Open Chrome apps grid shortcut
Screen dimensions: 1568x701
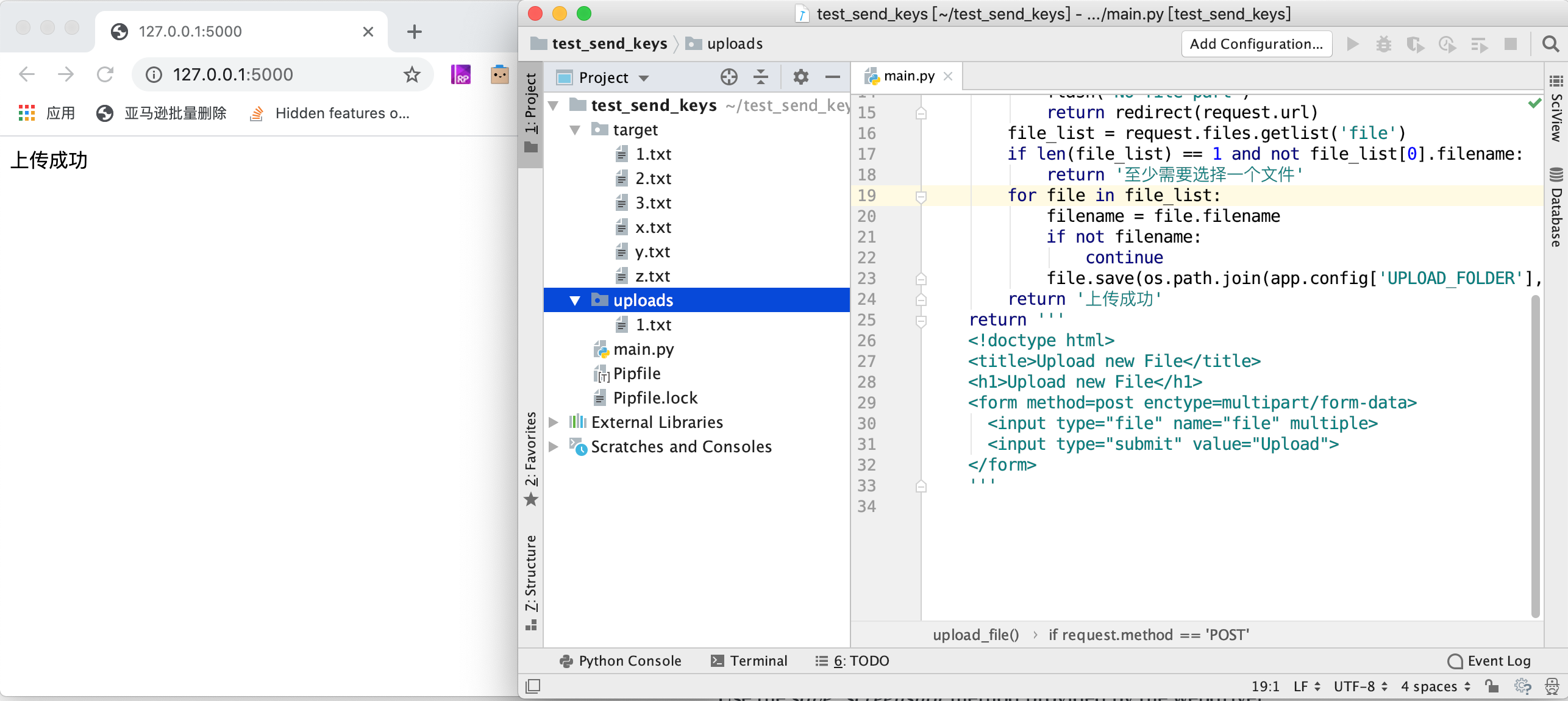click(x=27, y=113)
